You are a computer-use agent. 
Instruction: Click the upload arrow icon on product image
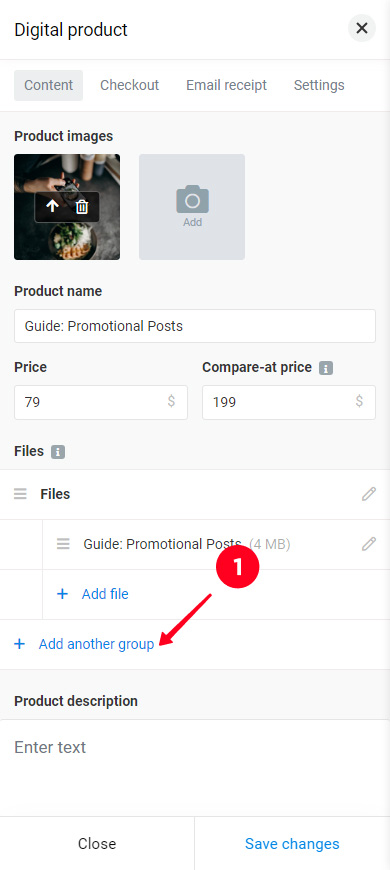click(x=52, y=207)
